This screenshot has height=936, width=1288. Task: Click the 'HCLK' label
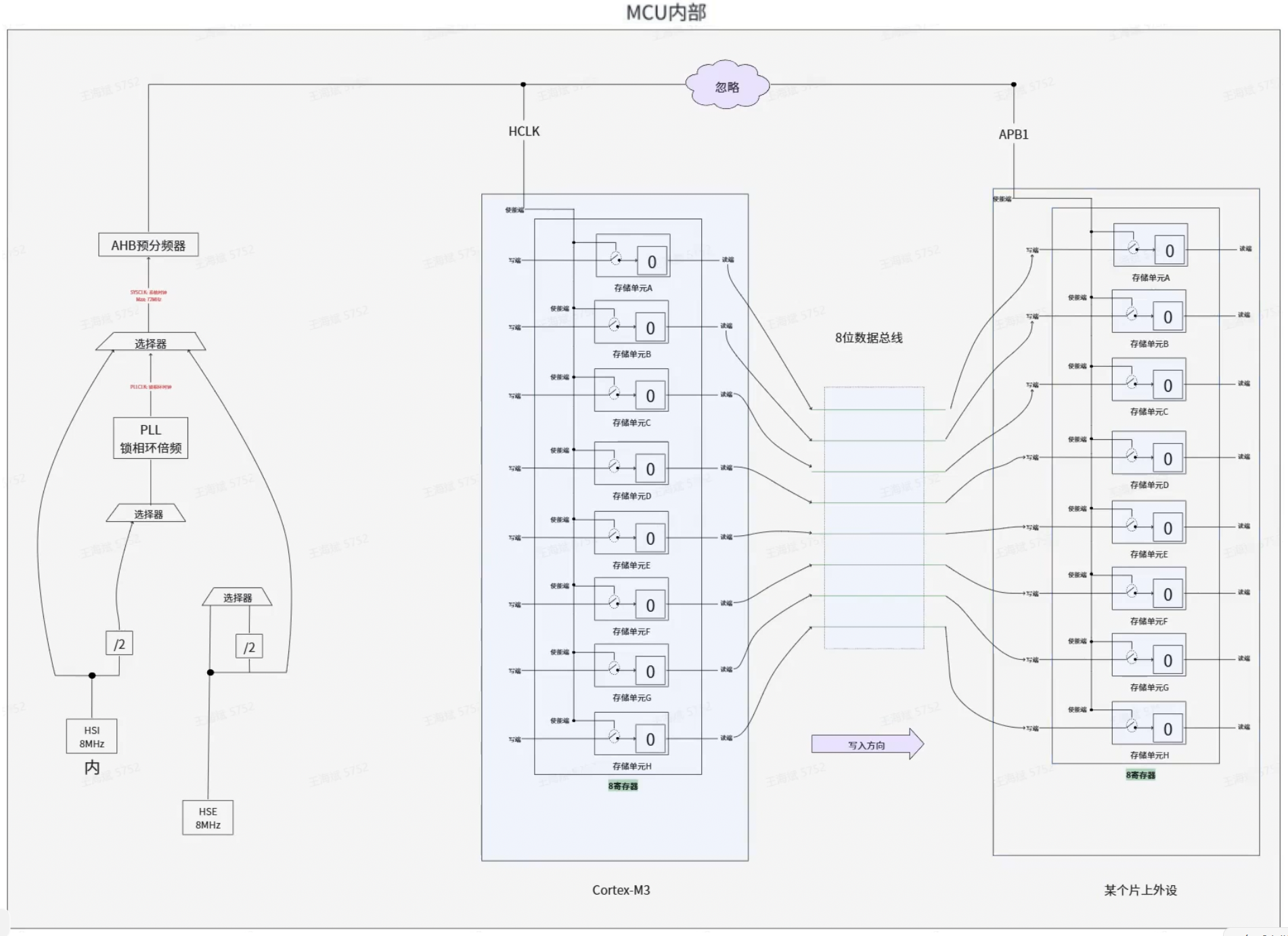coord(524,131)
